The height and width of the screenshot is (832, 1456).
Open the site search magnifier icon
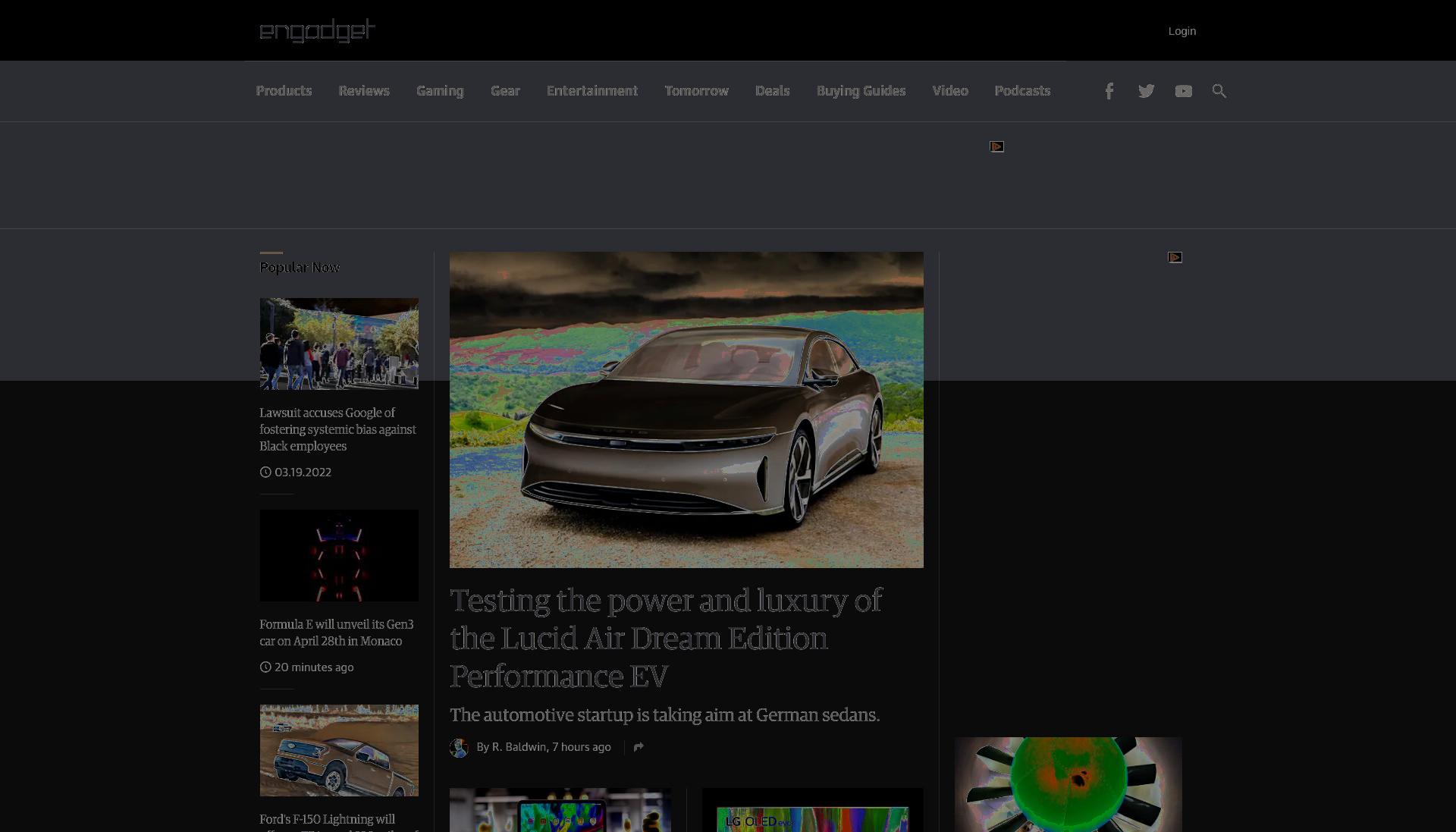pos(1219,91)
